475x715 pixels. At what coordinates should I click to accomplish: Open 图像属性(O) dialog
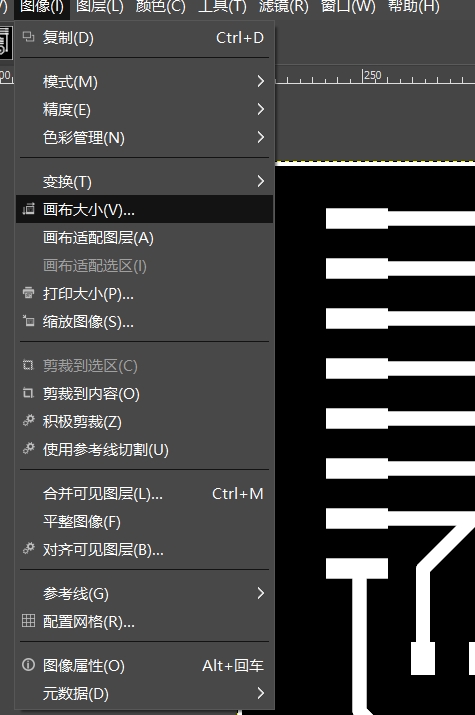(144, 666)
